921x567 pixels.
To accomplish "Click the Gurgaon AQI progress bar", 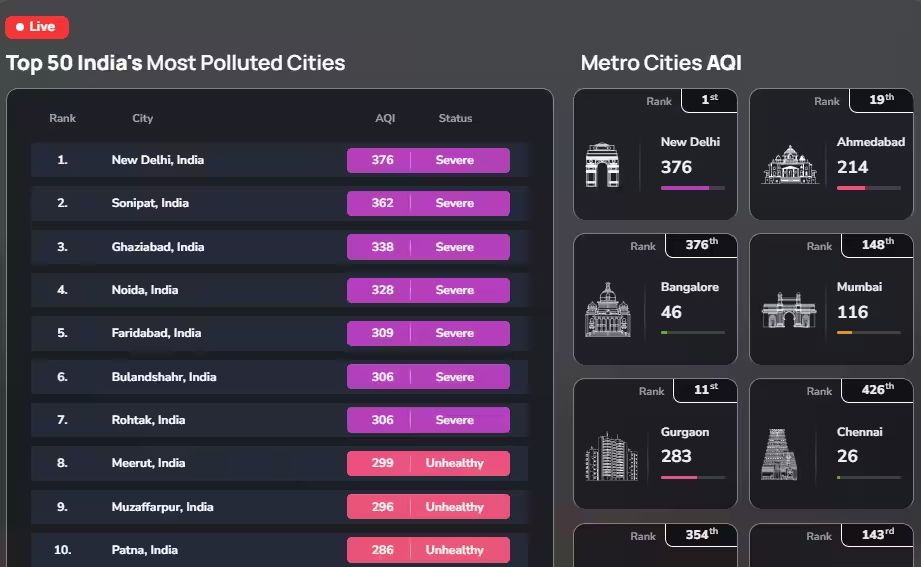I will click(x=693, y=477).
